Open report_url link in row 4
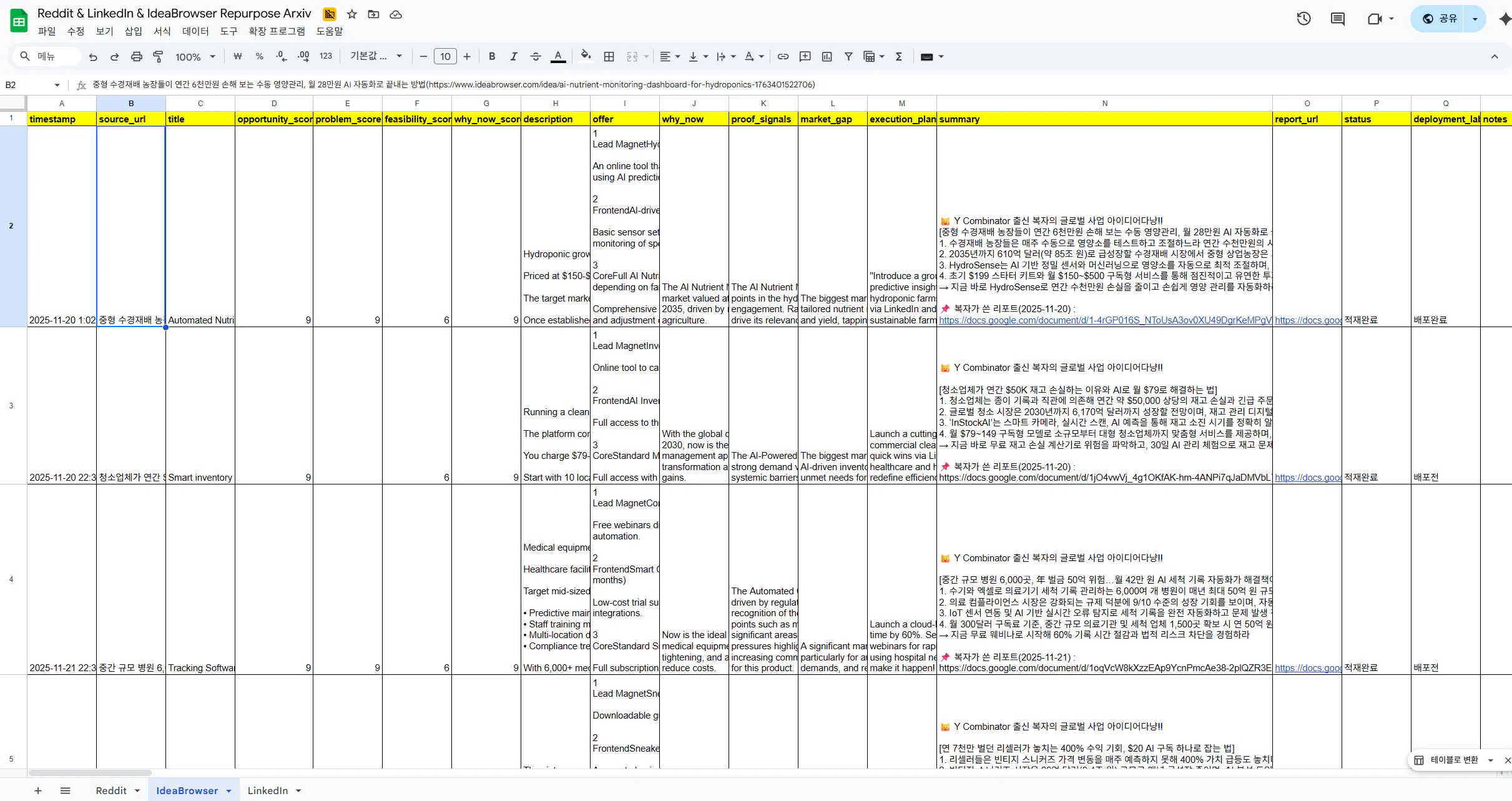 point(1307,668)
